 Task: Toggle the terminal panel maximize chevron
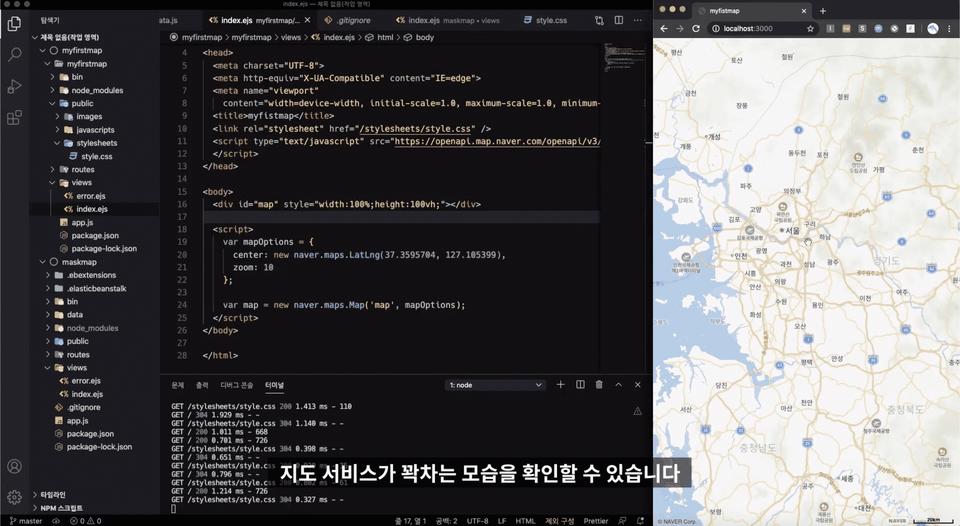click(618, 385)
